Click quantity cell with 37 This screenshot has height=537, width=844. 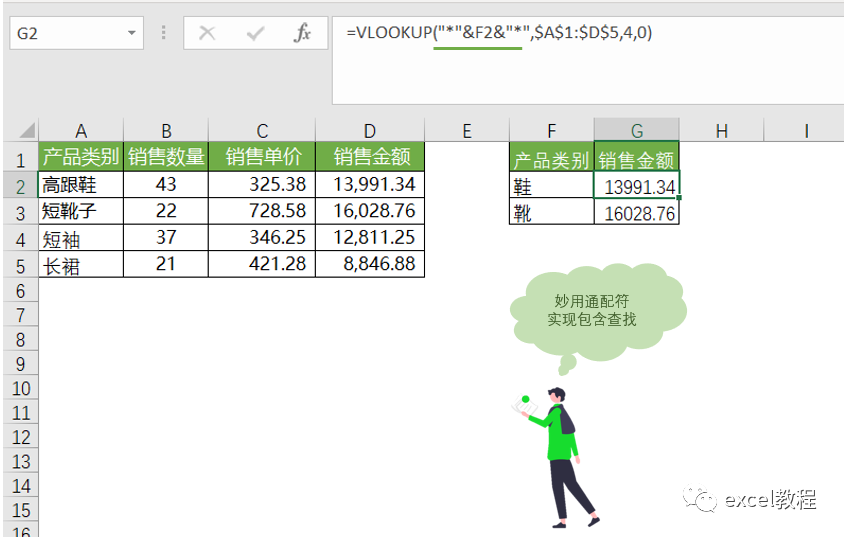pyautogui.click(x=166, y=237)
